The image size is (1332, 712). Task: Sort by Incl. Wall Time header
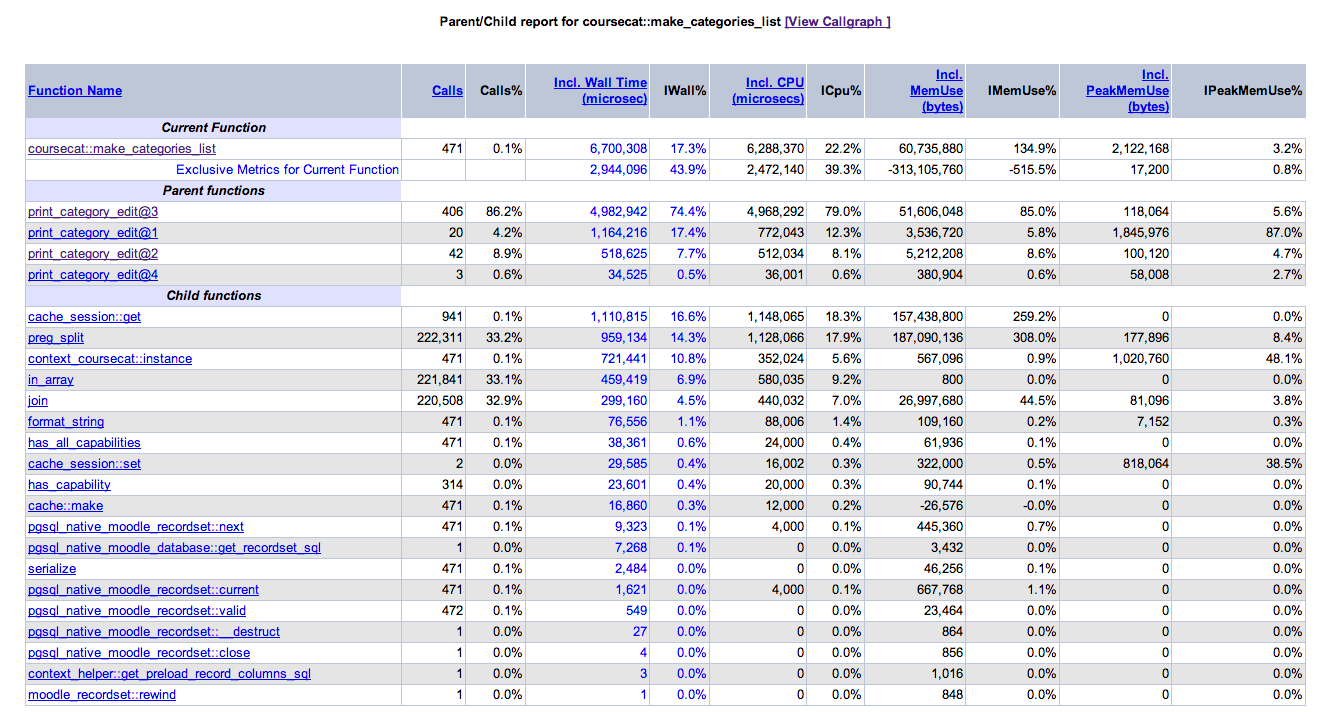[x=600, y=90]
